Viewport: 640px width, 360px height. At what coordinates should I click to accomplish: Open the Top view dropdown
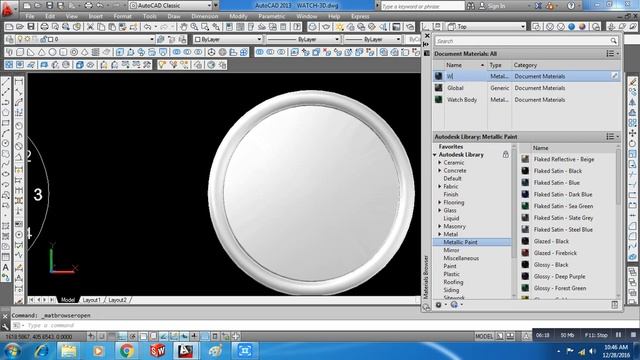point(523,27)
